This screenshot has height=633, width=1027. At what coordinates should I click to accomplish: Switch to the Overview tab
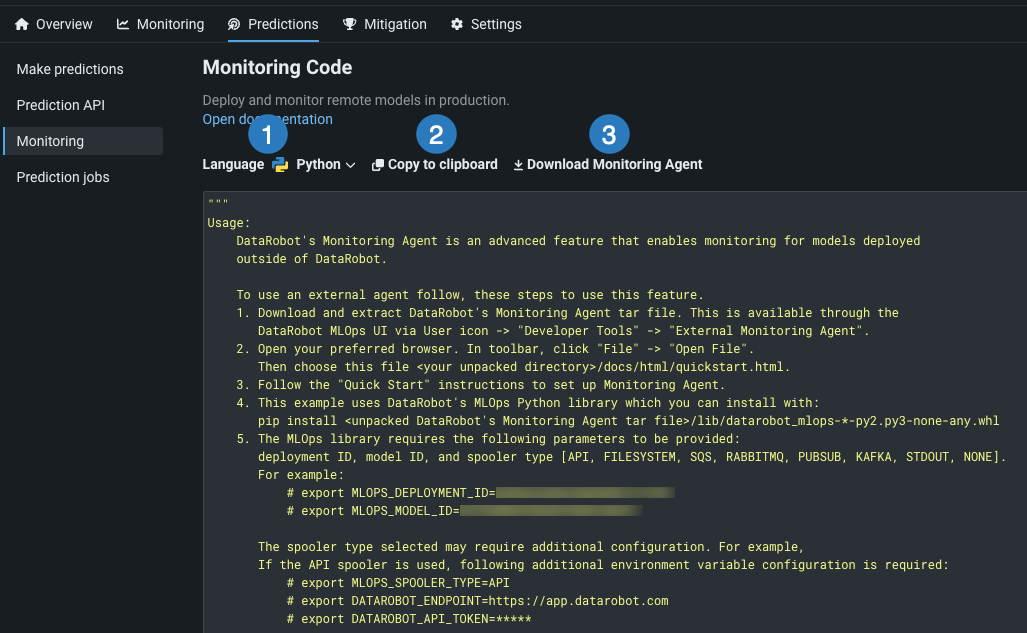[x=64, y=24]
